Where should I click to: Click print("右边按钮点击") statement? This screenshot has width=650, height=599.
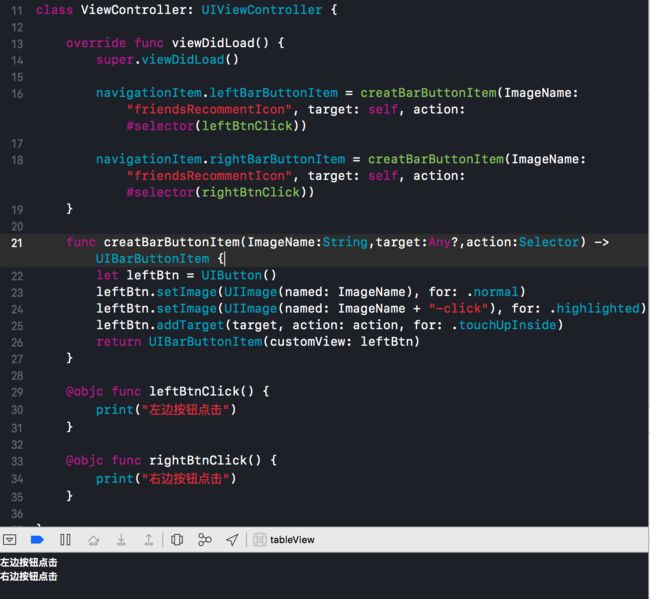[166, 479]
